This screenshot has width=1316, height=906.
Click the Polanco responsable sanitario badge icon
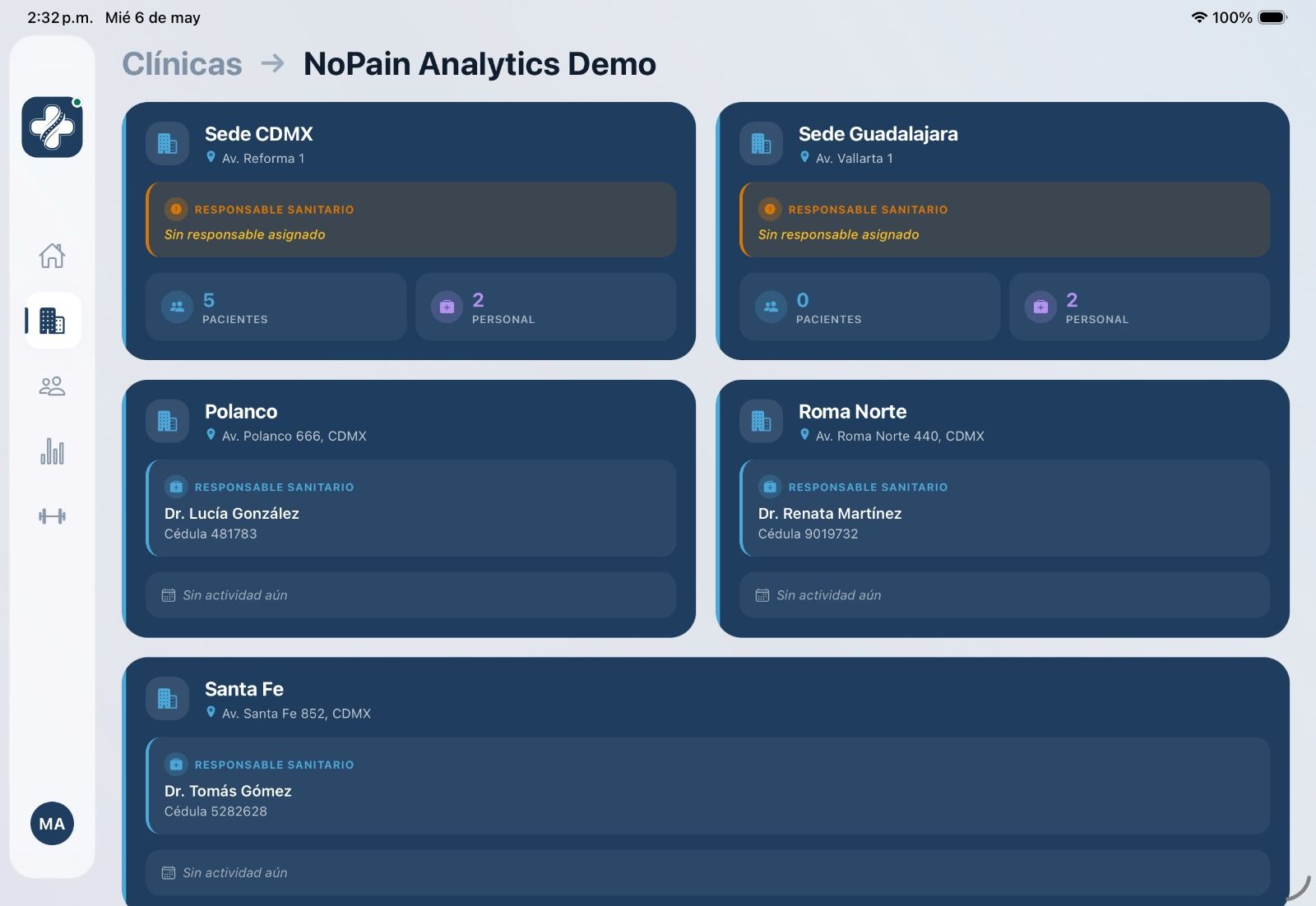176,488
